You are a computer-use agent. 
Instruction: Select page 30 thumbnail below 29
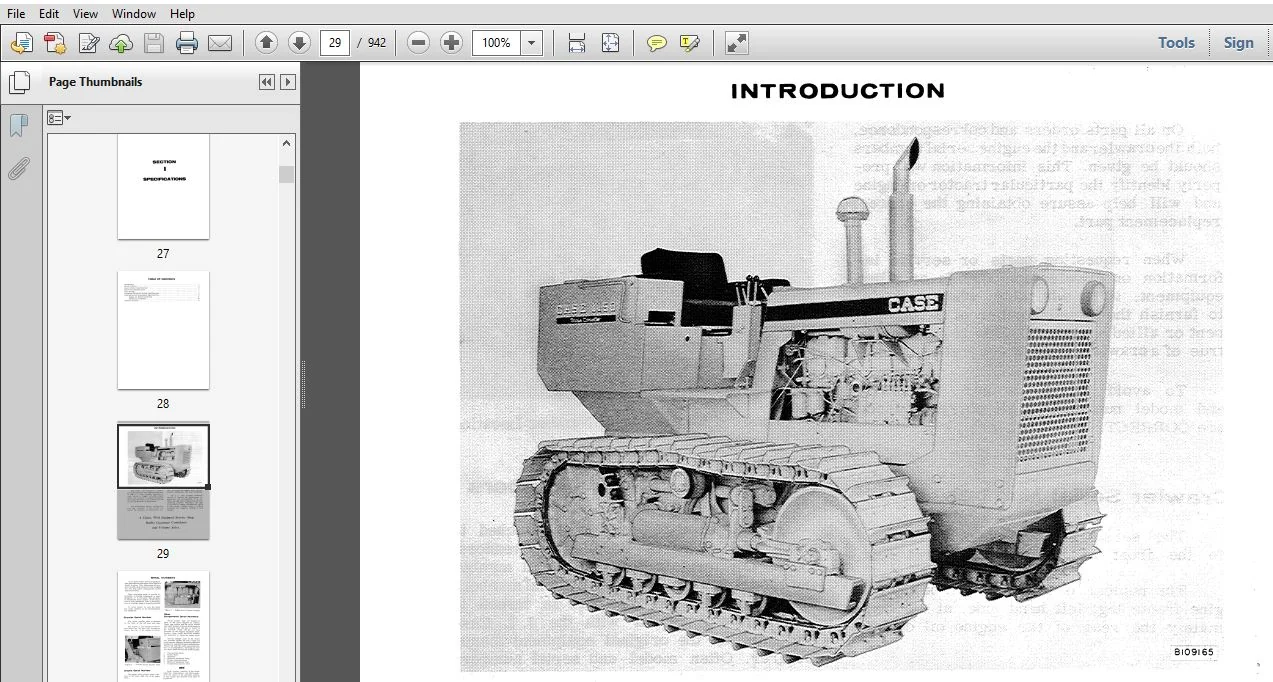pos(163,627)
